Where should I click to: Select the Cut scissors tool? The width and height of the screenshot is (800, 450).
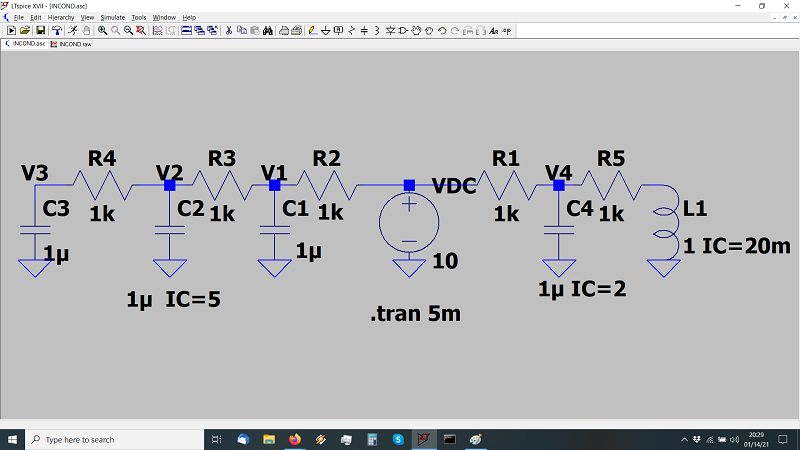point(229,31)
